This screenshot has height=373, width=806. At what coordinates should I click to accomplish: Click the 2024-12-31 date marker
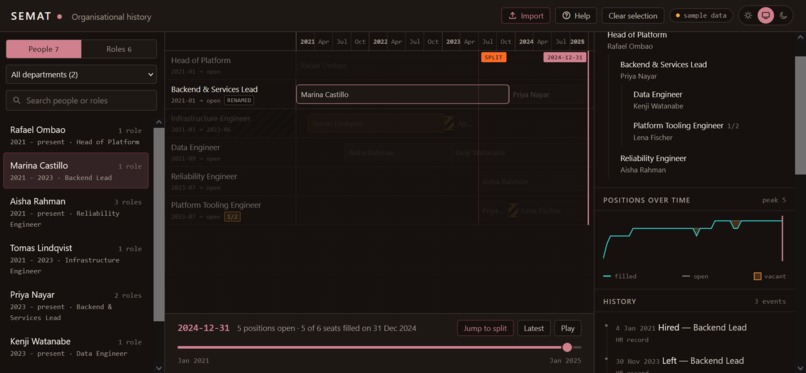pos(564,58)
